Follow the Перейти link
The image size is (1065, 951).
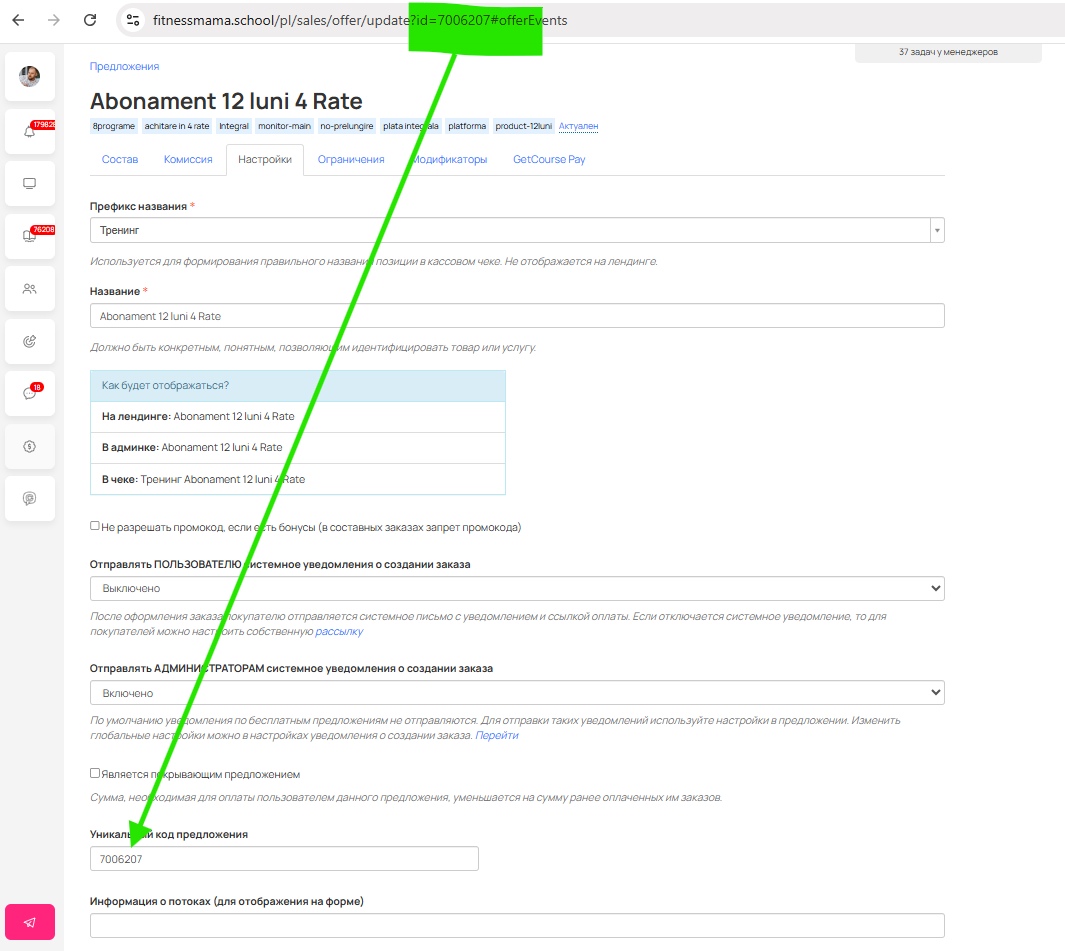(497, 736)
